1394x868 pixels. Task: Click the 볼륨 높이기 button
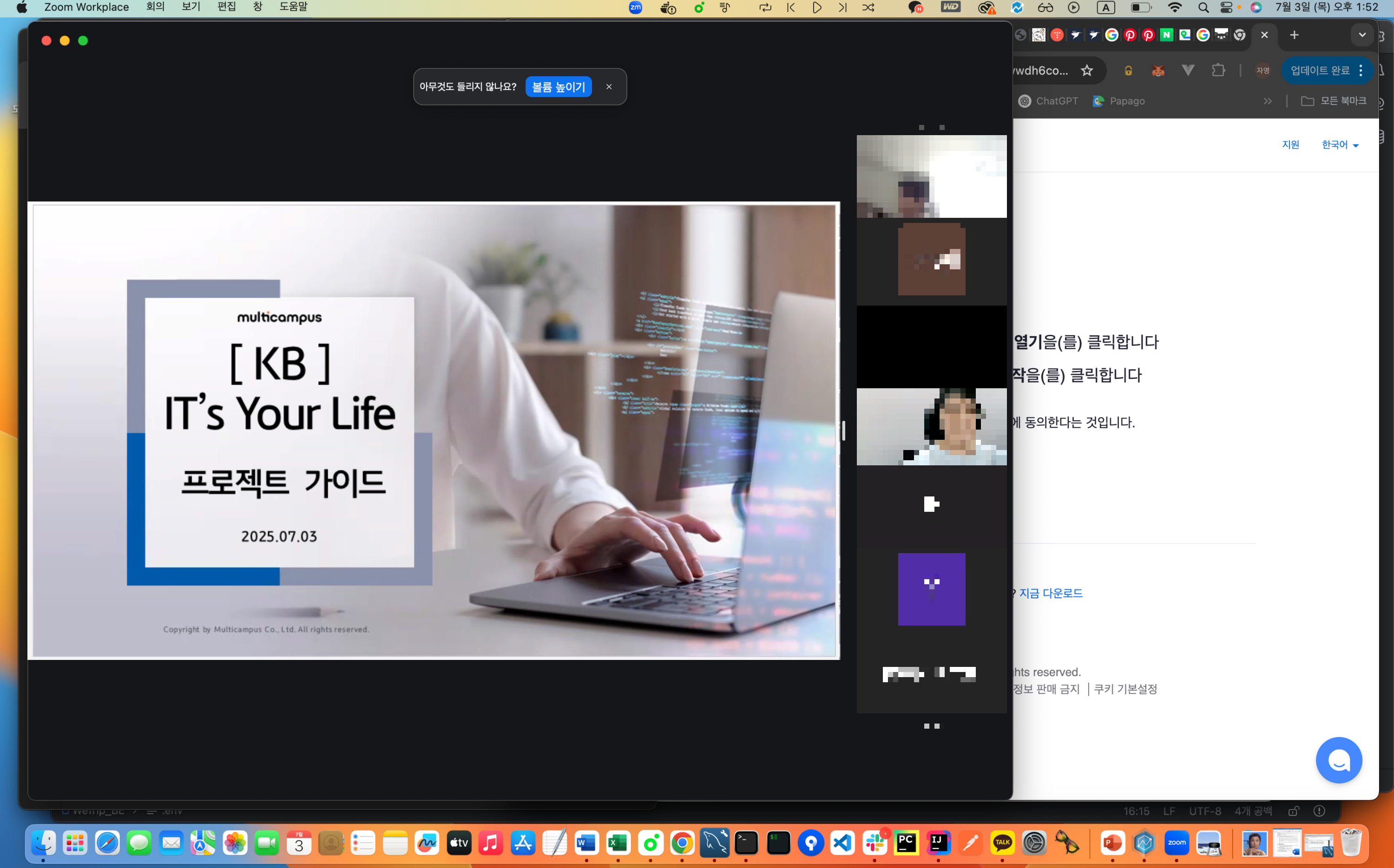[558, 87]
